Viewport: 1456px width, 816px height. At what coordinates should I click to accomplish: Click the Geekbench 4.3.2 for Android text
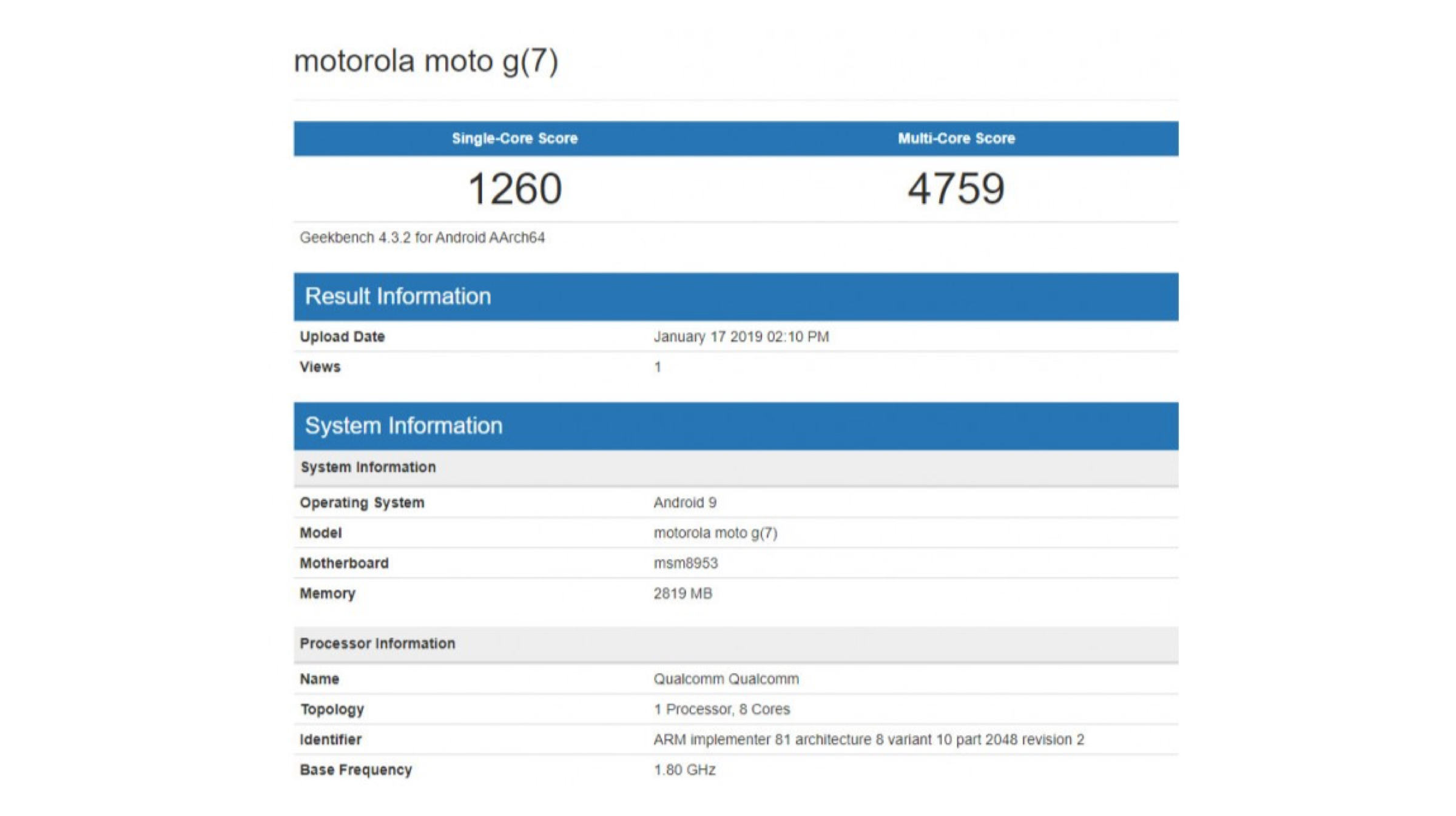coord(422,237)
